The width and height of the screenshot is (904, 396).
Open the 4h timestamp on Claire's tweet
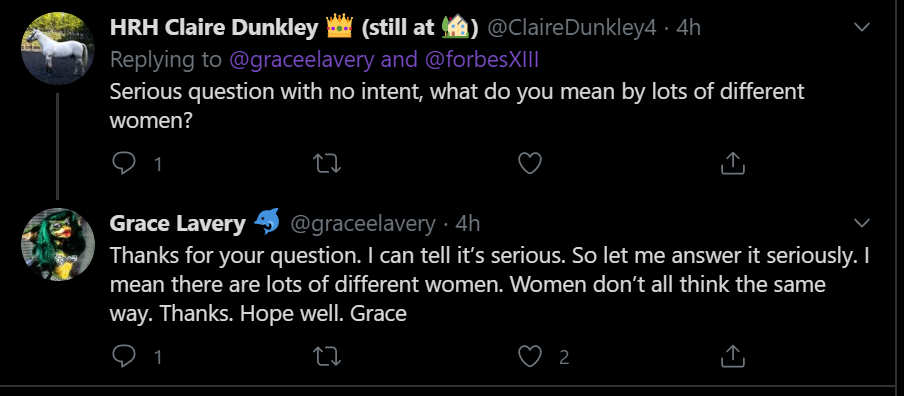(688, 28)
